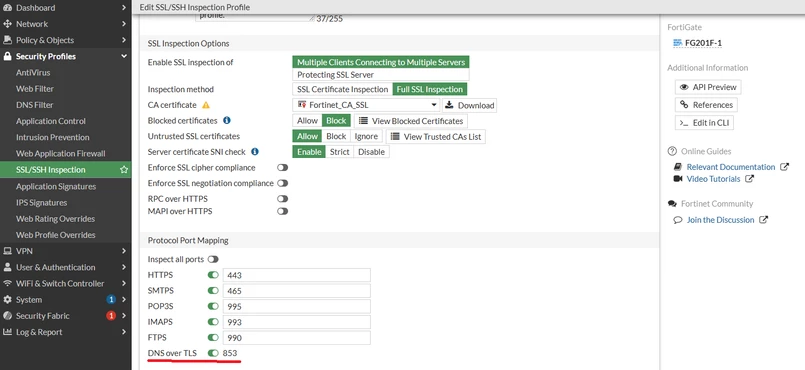Collapse the Security Profiles section chevron
805x370 pixels.
[124, 56]
